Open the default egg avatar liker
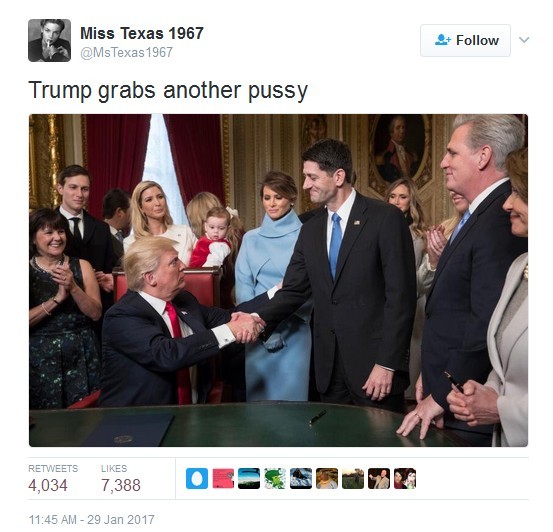553x532 pixels. click(x=197, y=478)
